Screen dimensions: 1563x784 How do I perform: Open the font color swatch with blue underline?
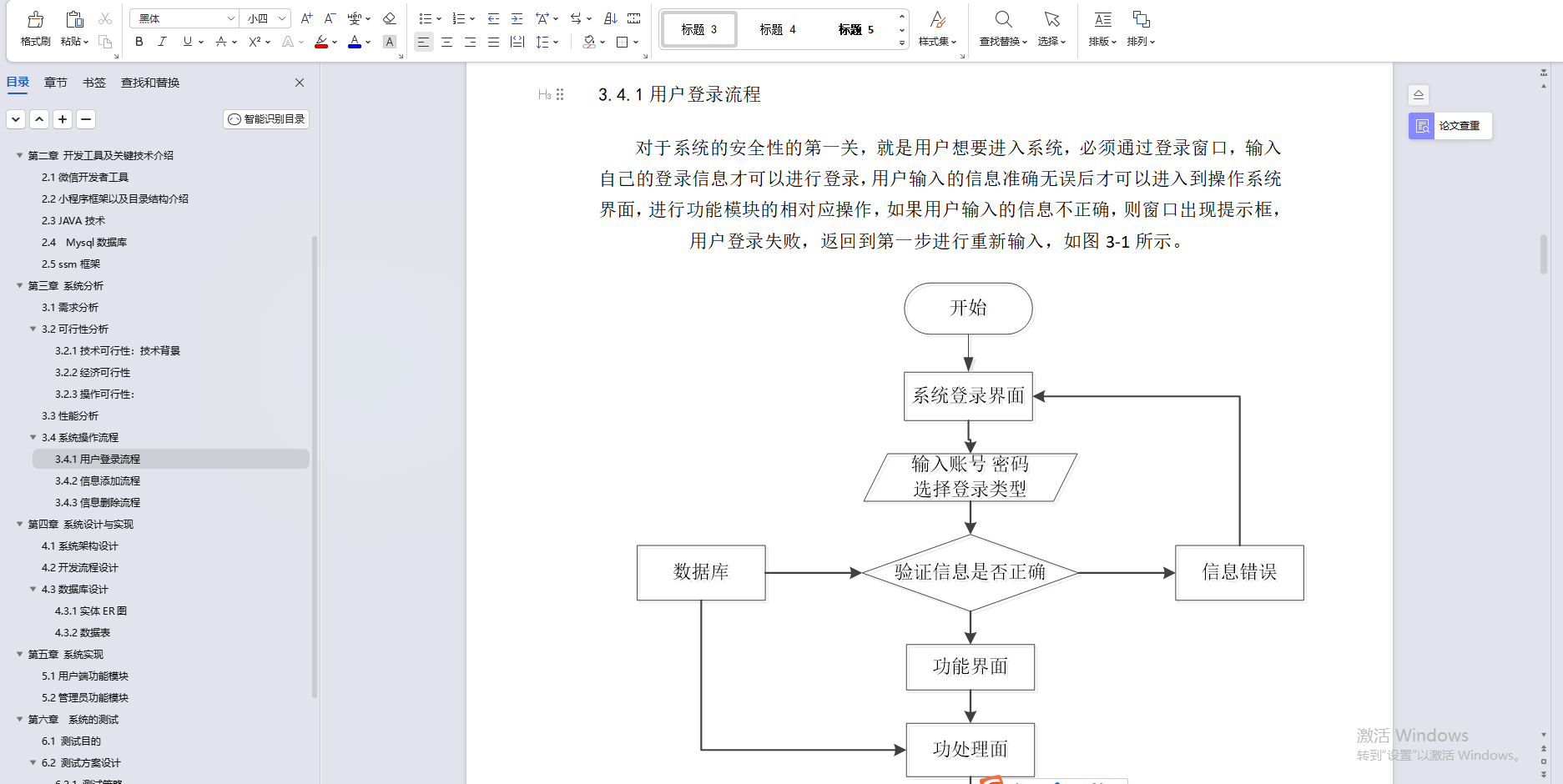pos(354,41)
